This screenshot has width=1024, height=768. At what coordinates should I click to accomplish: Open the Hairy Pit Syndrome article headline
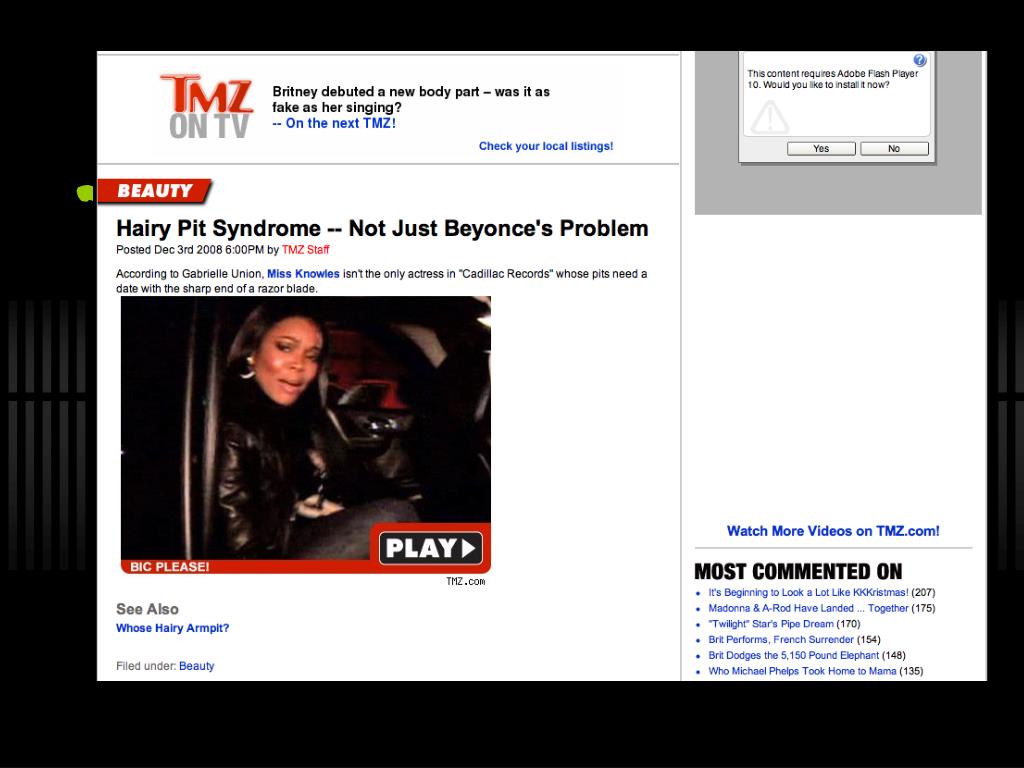[382, 229]
